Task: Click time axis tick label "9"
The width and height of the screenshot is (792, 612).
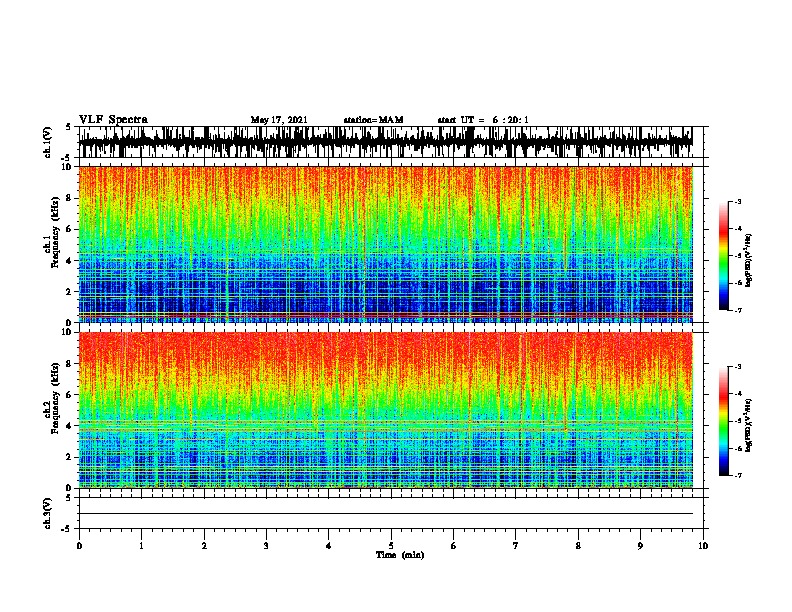Action: (x=640, y=545)
